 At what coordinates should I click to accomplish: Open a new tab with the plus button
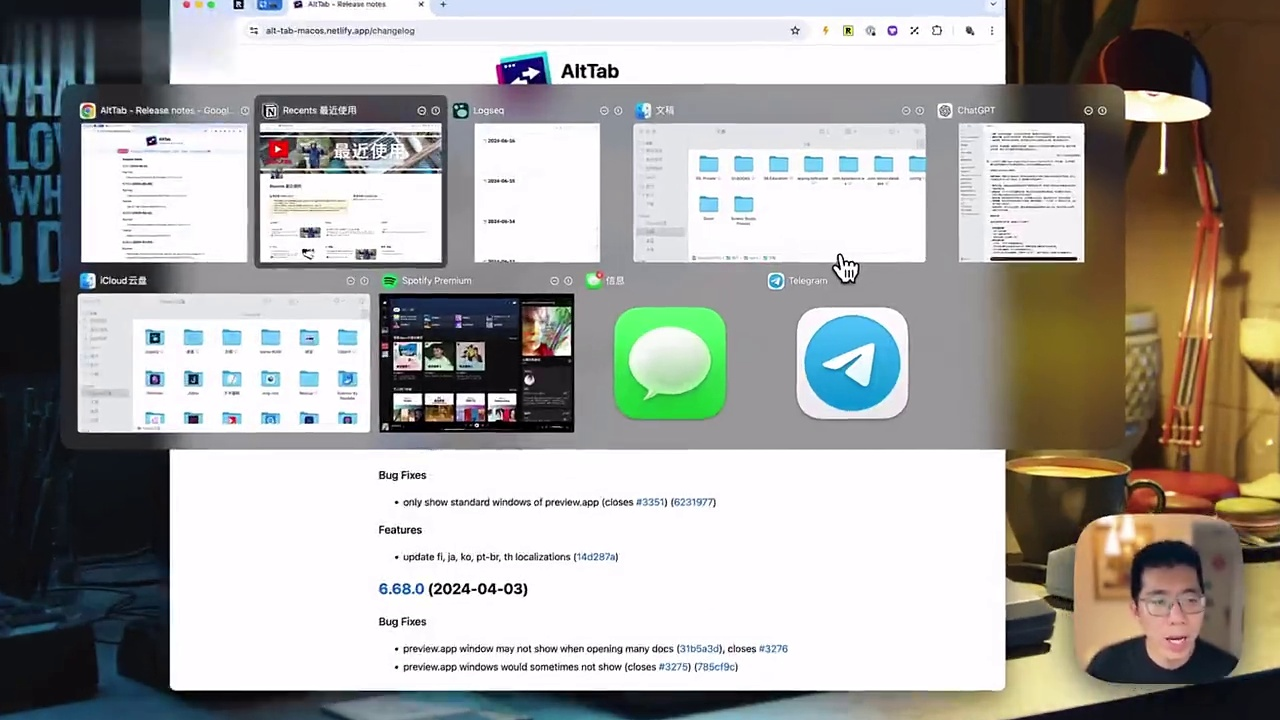(443, 5)
